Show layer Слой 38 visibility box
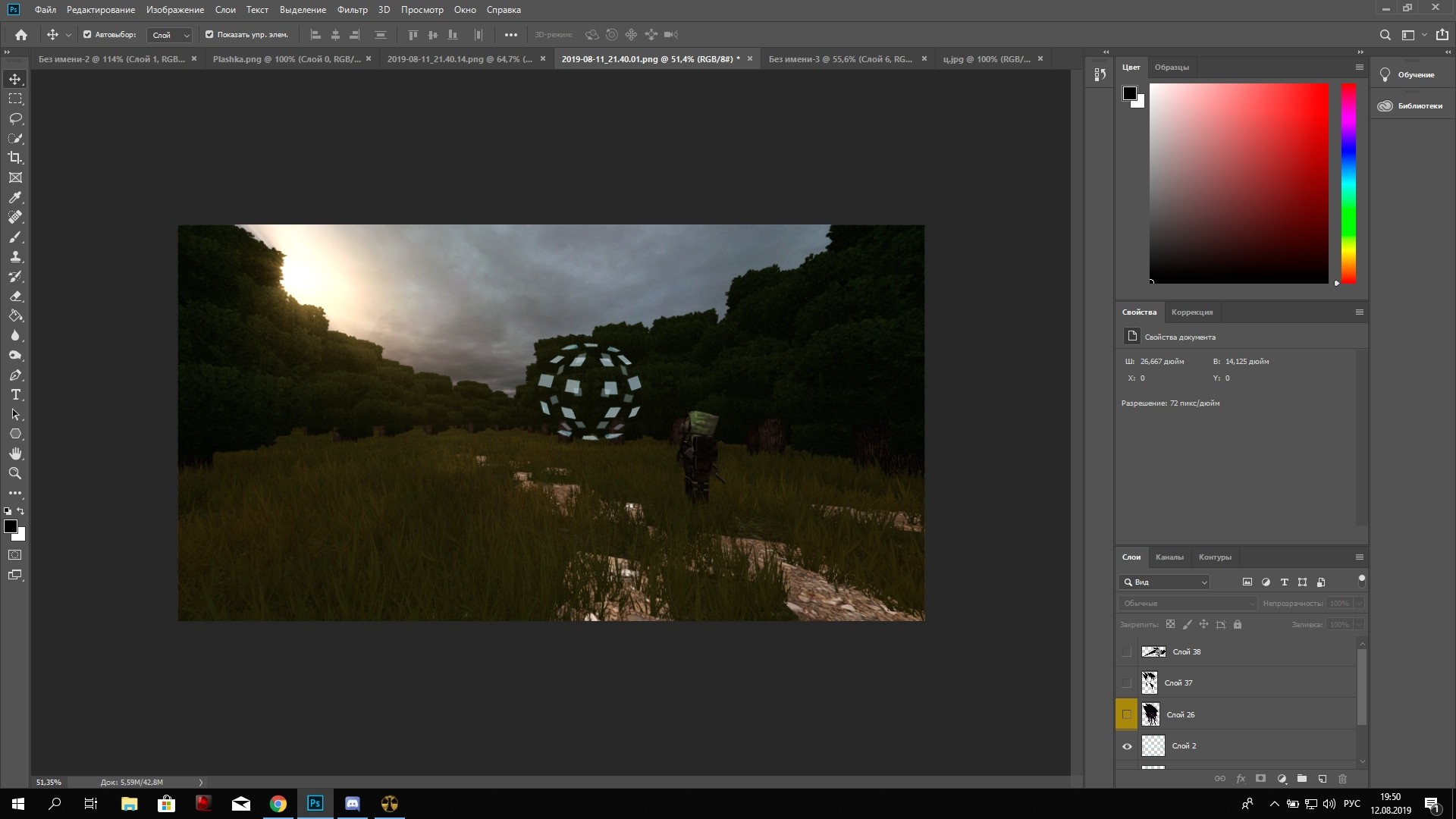 (x=1127, y=651)
